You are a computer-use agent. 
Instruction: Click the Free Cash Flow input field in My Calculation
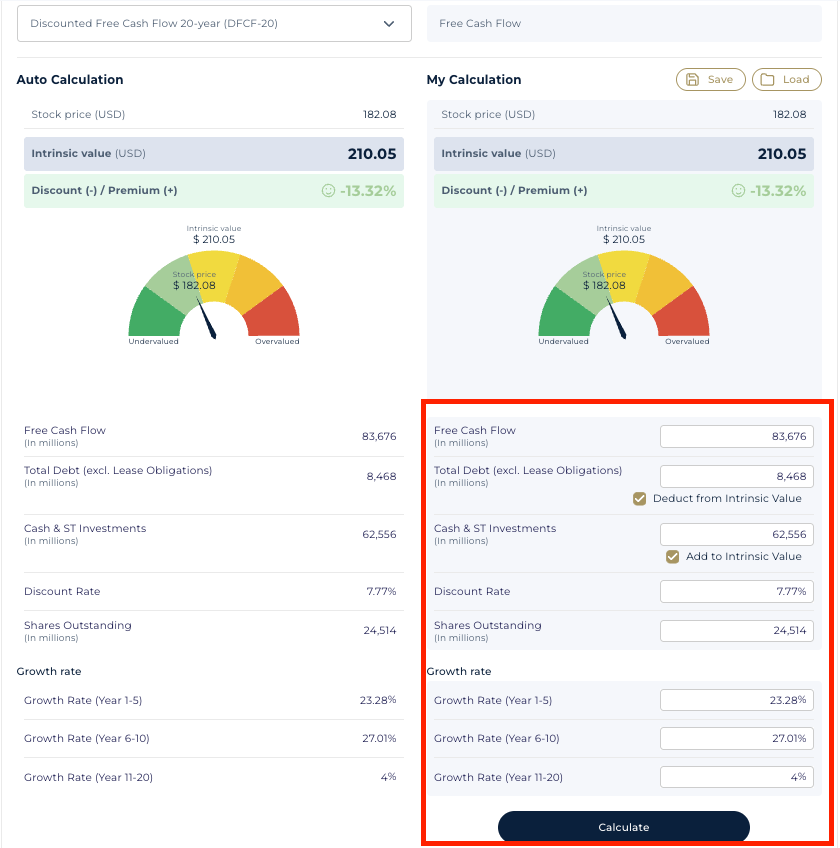(x=736, y=436)
